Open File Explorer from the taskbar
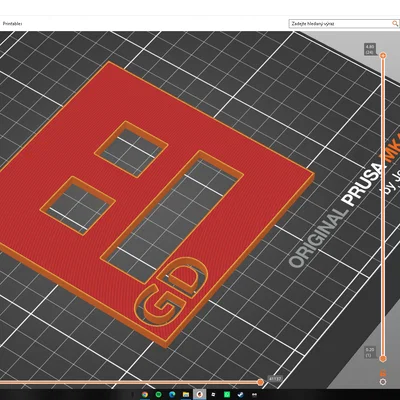Viewport: 400px width, 400px height. (x=186, y=395)
